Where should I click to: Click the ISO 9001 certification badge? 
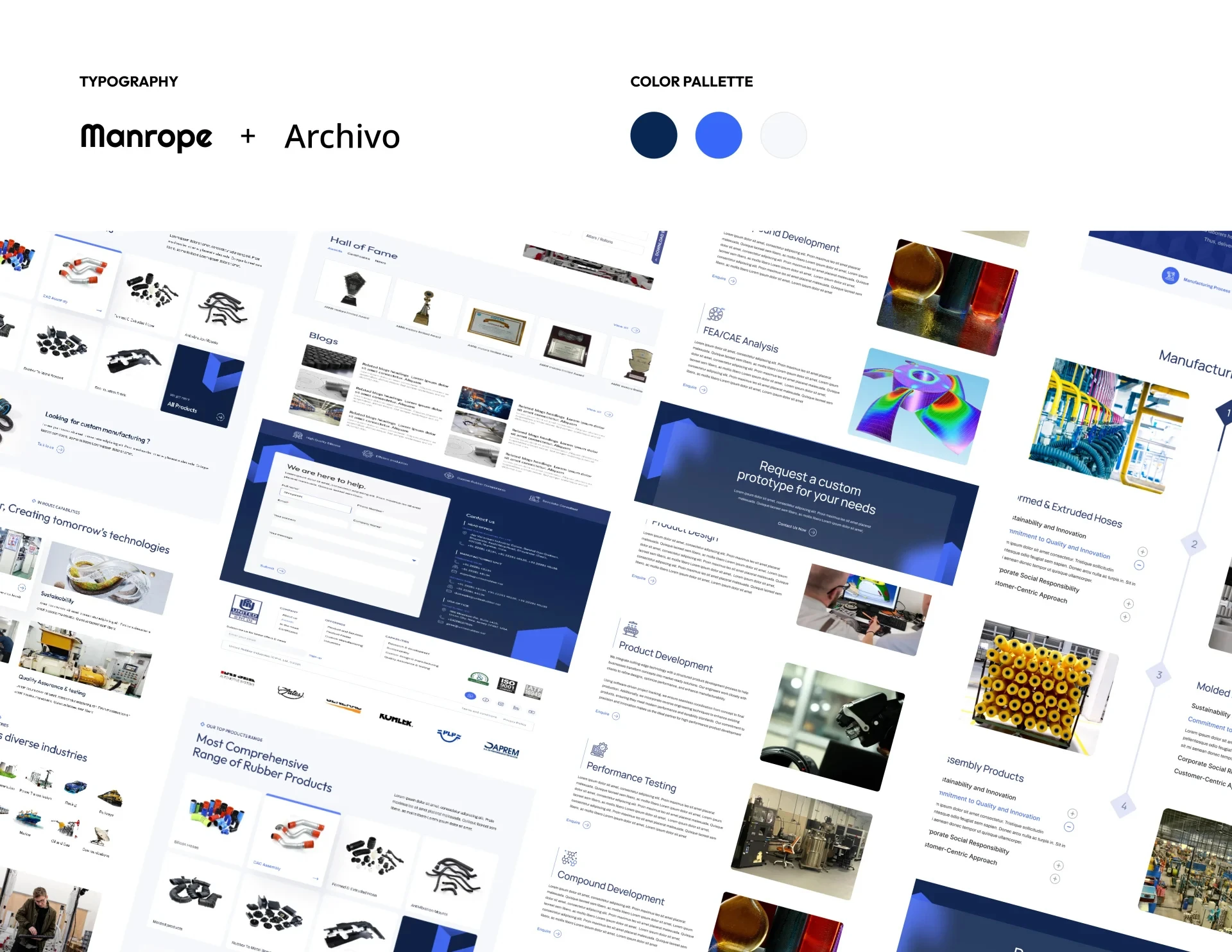tap(508, 684)
